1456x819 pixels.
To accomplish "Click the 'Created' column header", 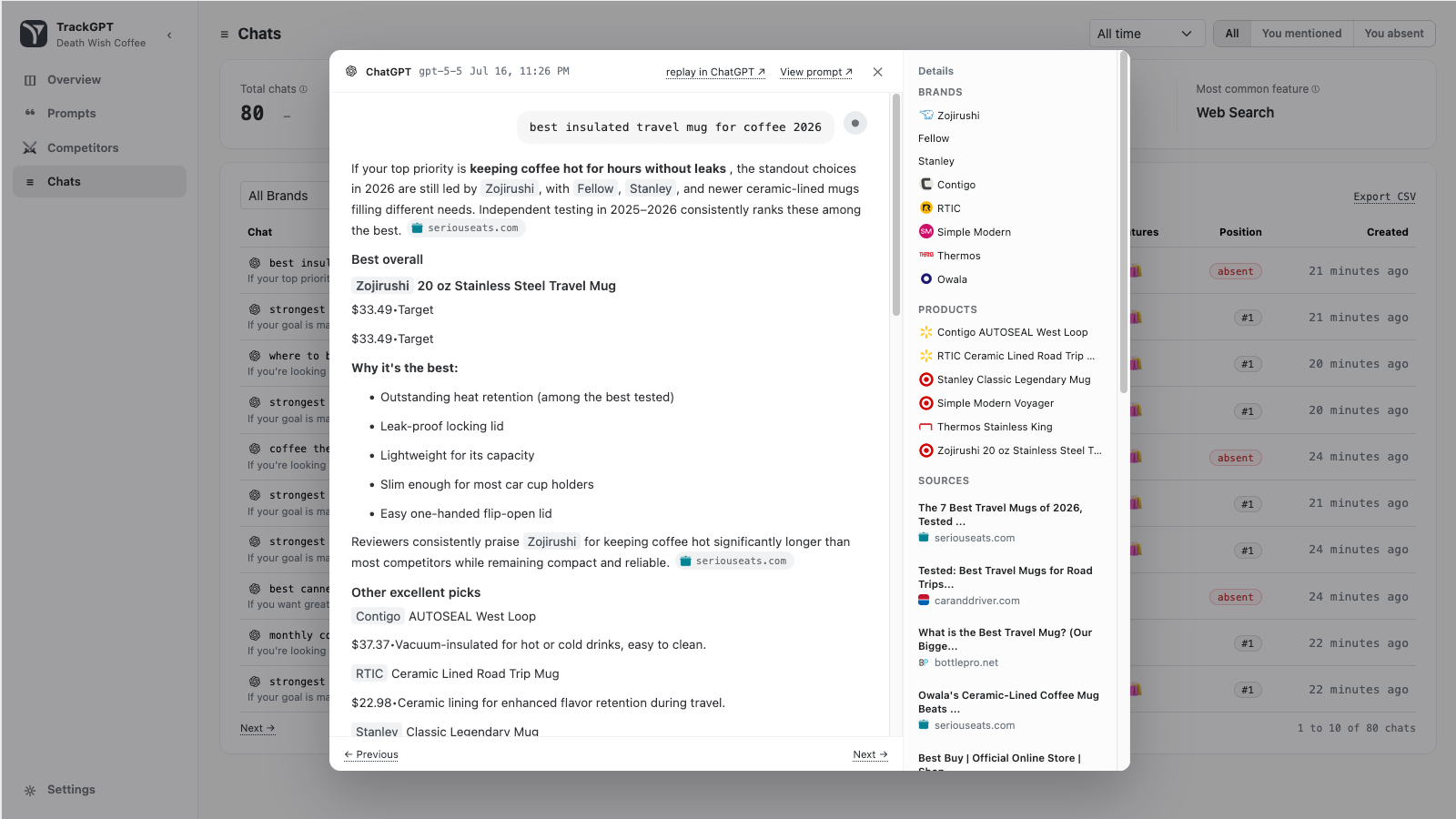I will 1387,232.
